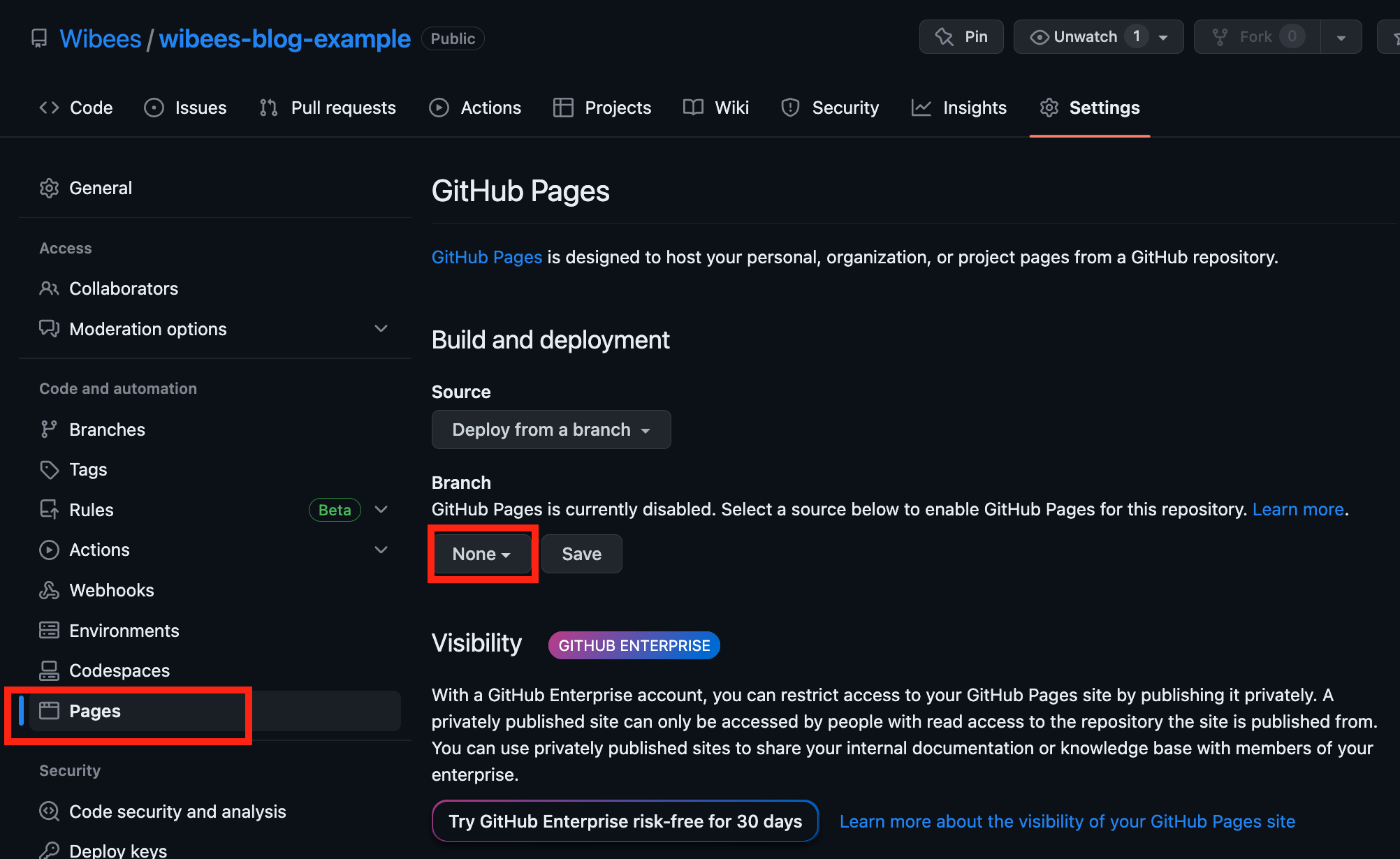Click the Code security and analysis icon
Screen dimensions: 1400x859
(x=49, y=812)
